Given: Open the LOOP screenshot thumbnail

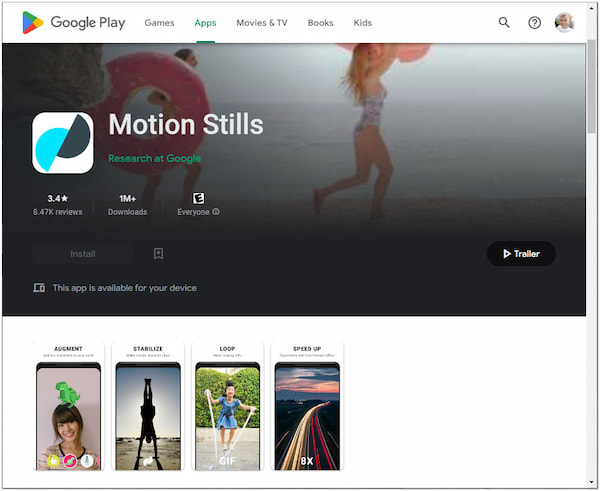Looking at the screenshot, I should click(227, 406).
